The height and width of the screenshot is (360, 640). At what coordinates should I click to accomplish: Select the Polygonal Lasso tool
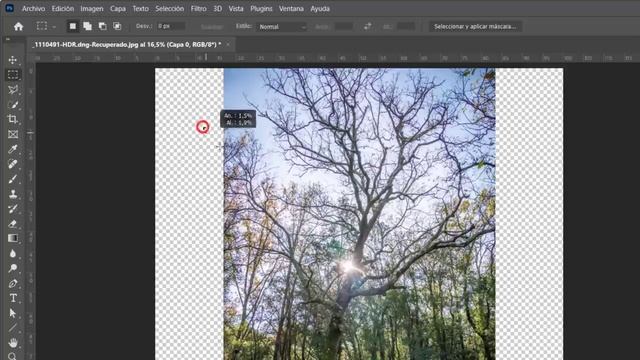click(13, 89)
